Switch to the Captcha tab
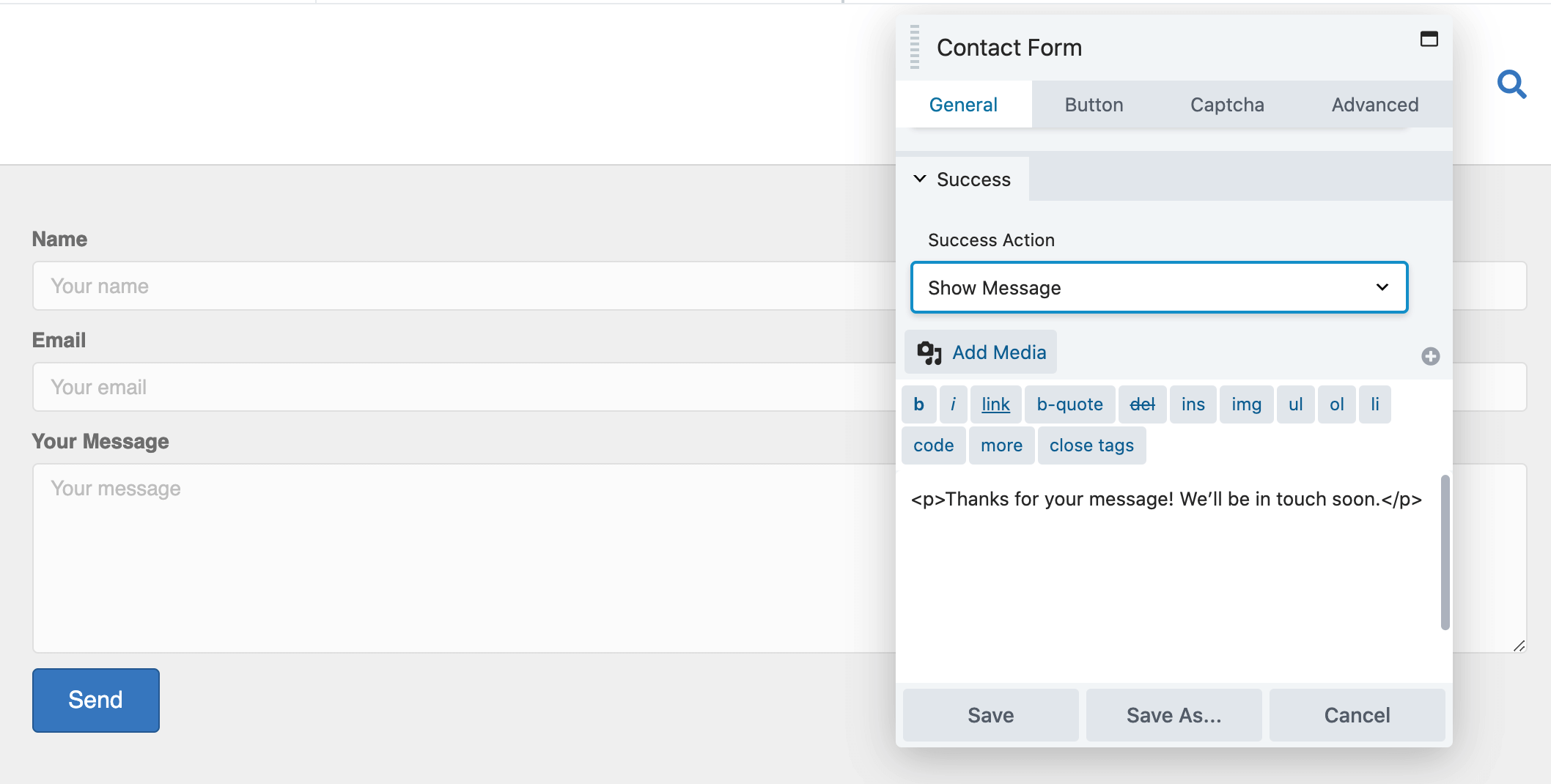This screenshot has width=1551, height=784. point(1226,104)
